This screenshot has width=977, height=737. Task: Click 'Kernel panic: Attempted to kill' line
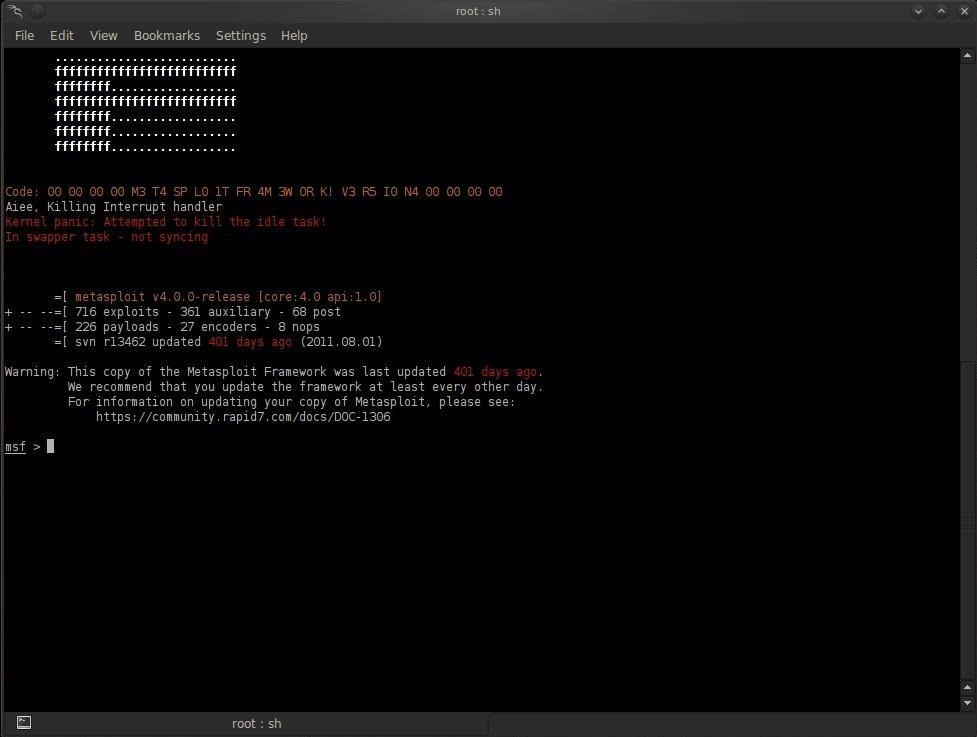point(166,222)
